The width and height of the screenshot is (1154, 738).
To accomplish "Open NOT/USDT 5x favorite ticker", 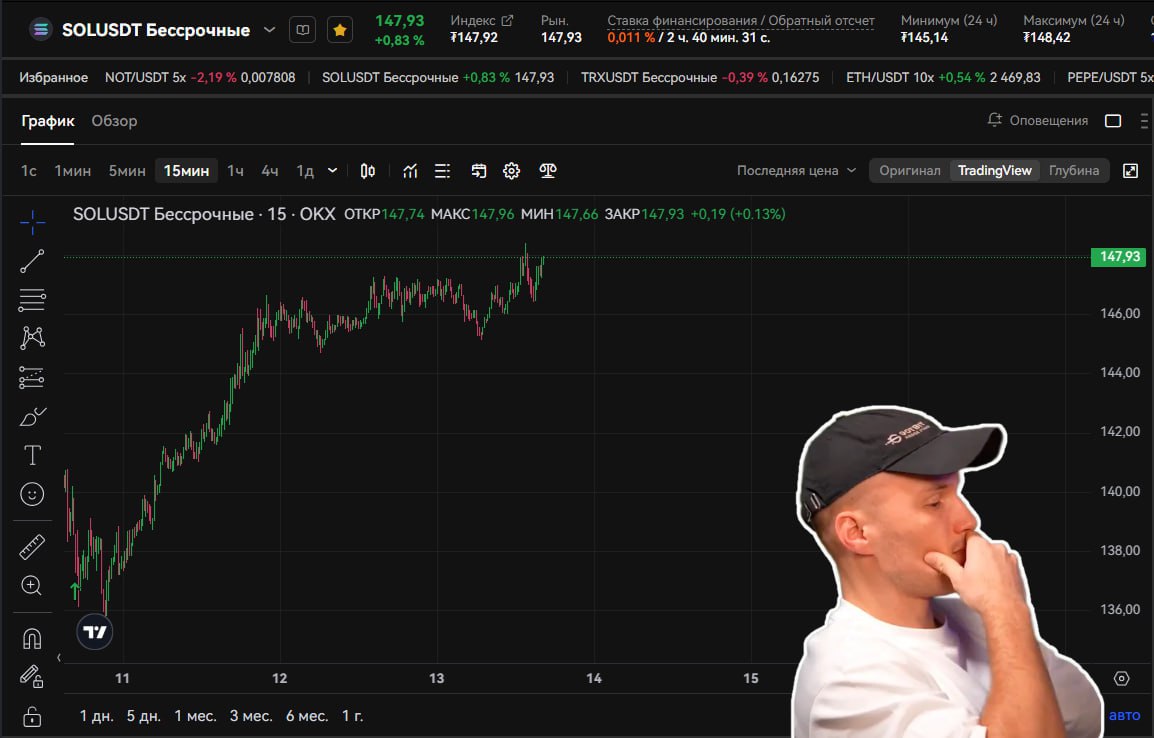I will pos(199,77).
